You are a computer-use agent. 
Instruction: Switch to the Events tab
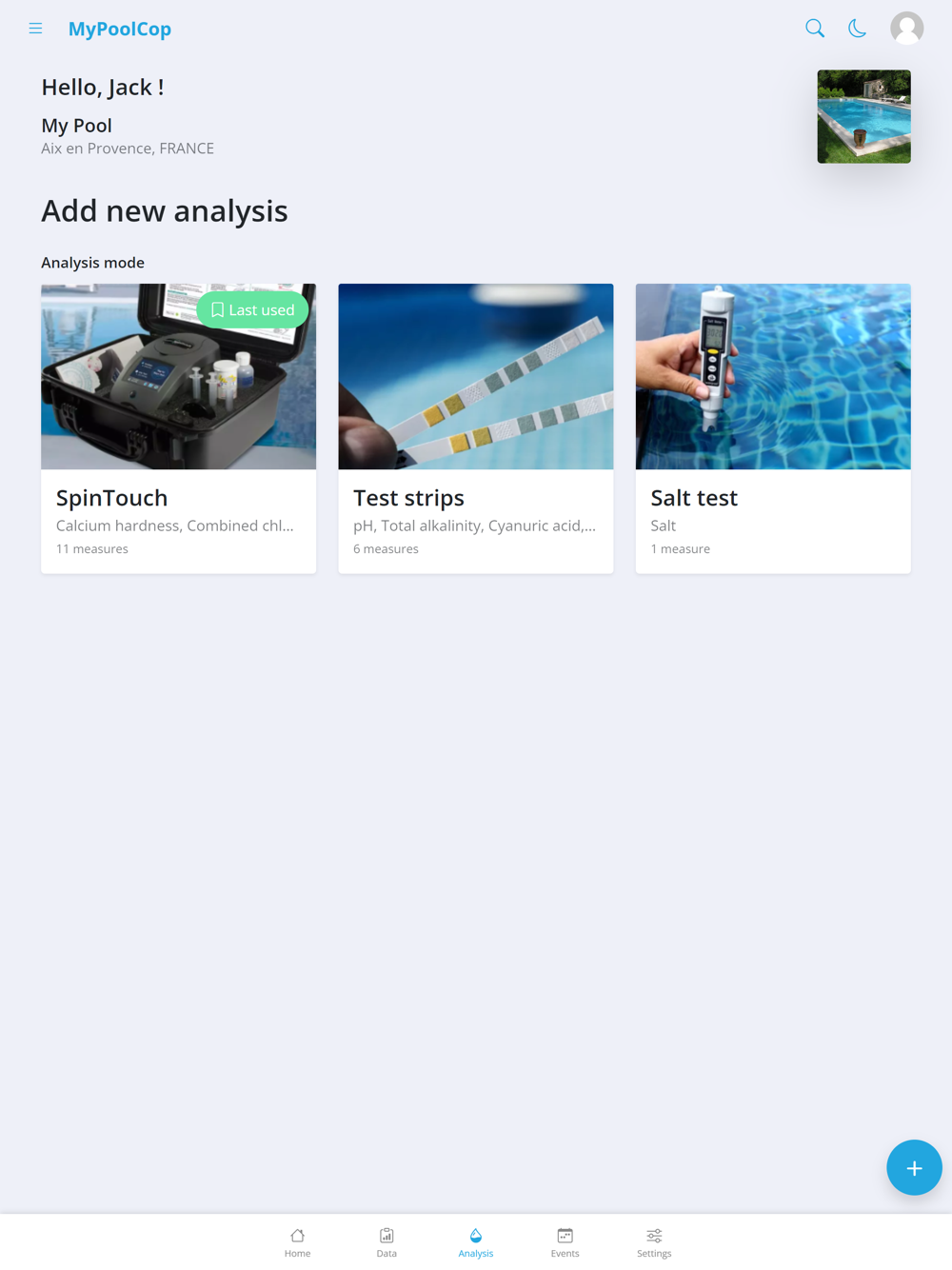(565, 1242)
